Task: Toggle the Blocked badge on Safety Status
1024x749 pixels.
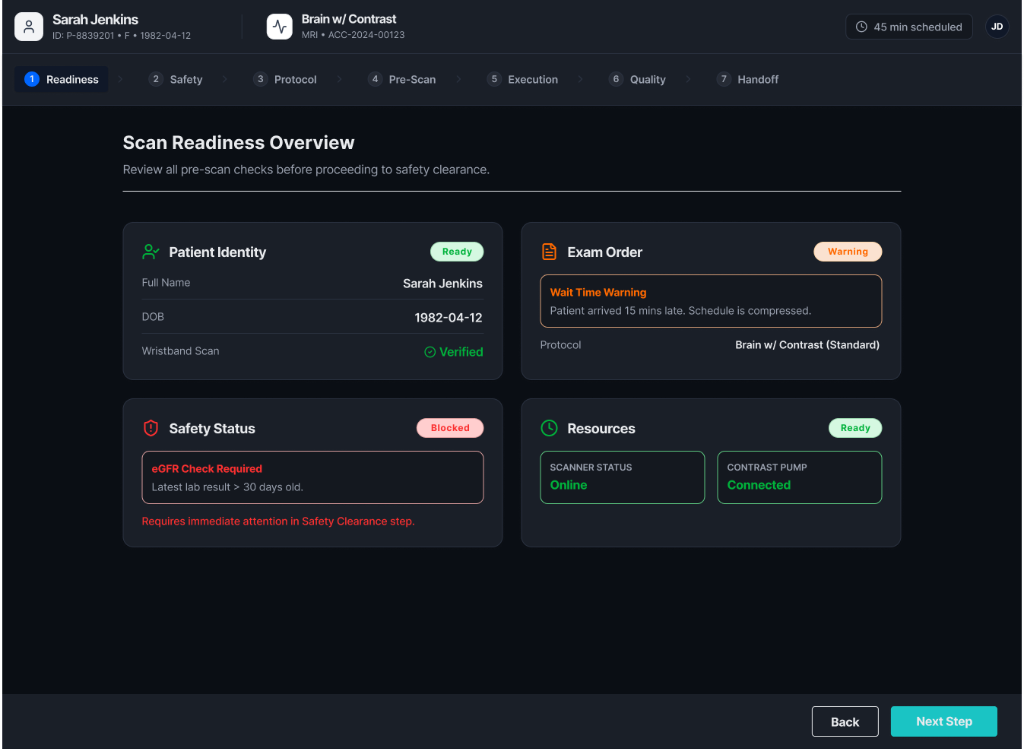Action: click(449, 427)
